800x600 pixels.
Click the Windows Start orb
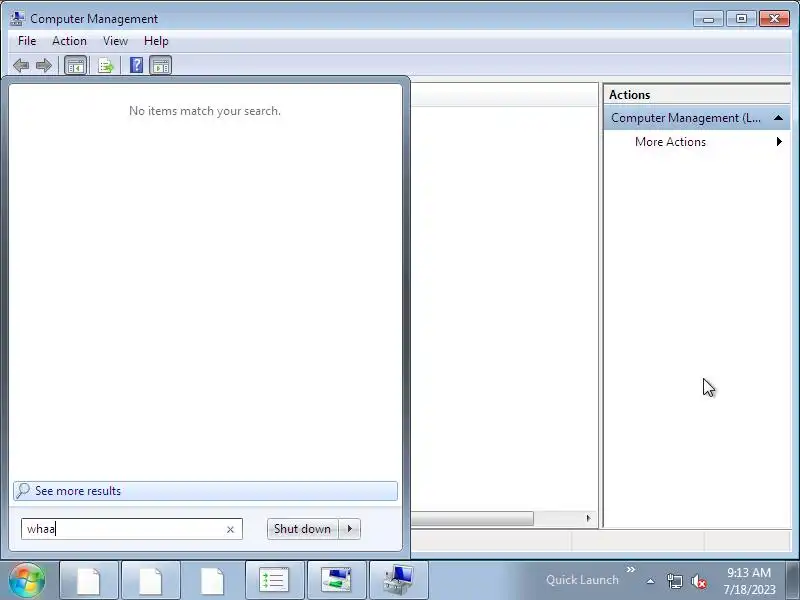click(27, 580)
